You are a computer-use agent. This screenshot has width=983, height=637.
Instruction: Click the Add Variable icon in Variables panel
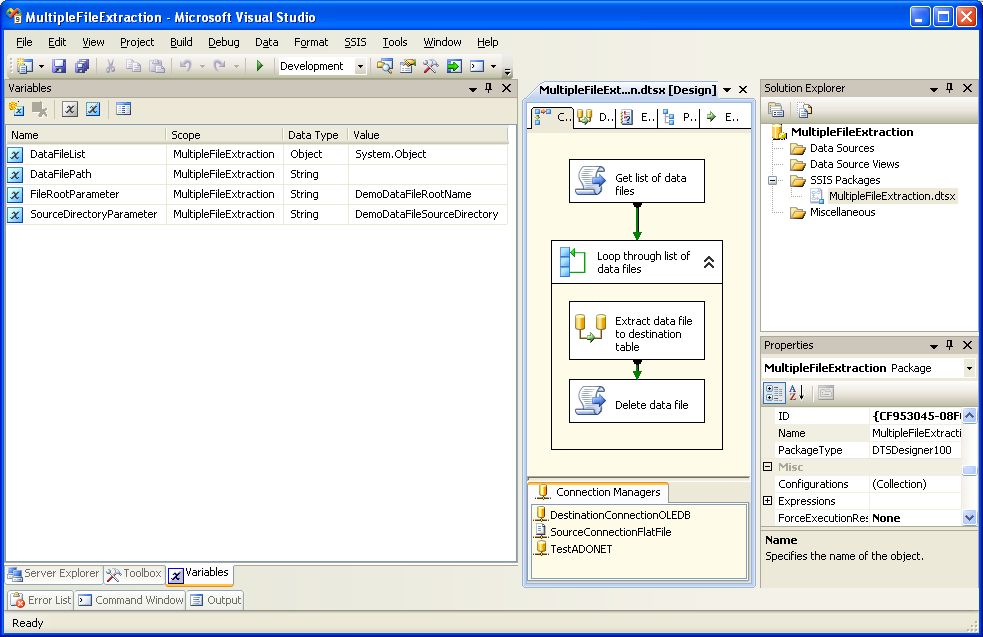17,109
